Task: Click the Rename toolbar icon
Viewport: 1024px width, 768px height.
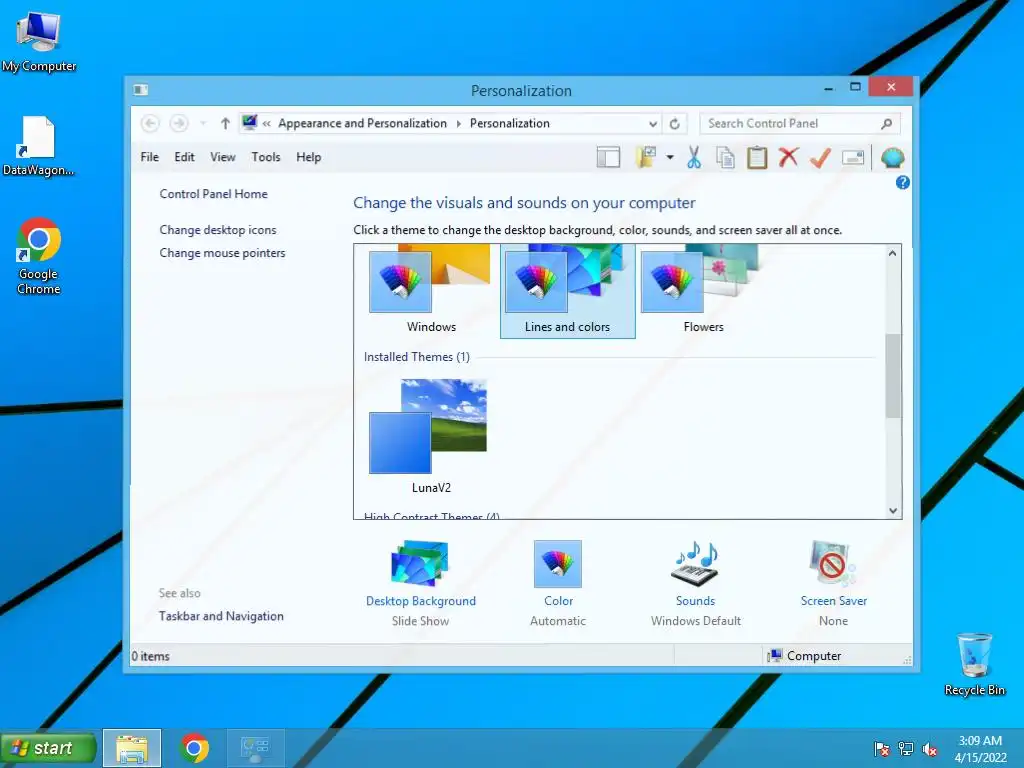Action: (x=853, y=157)
